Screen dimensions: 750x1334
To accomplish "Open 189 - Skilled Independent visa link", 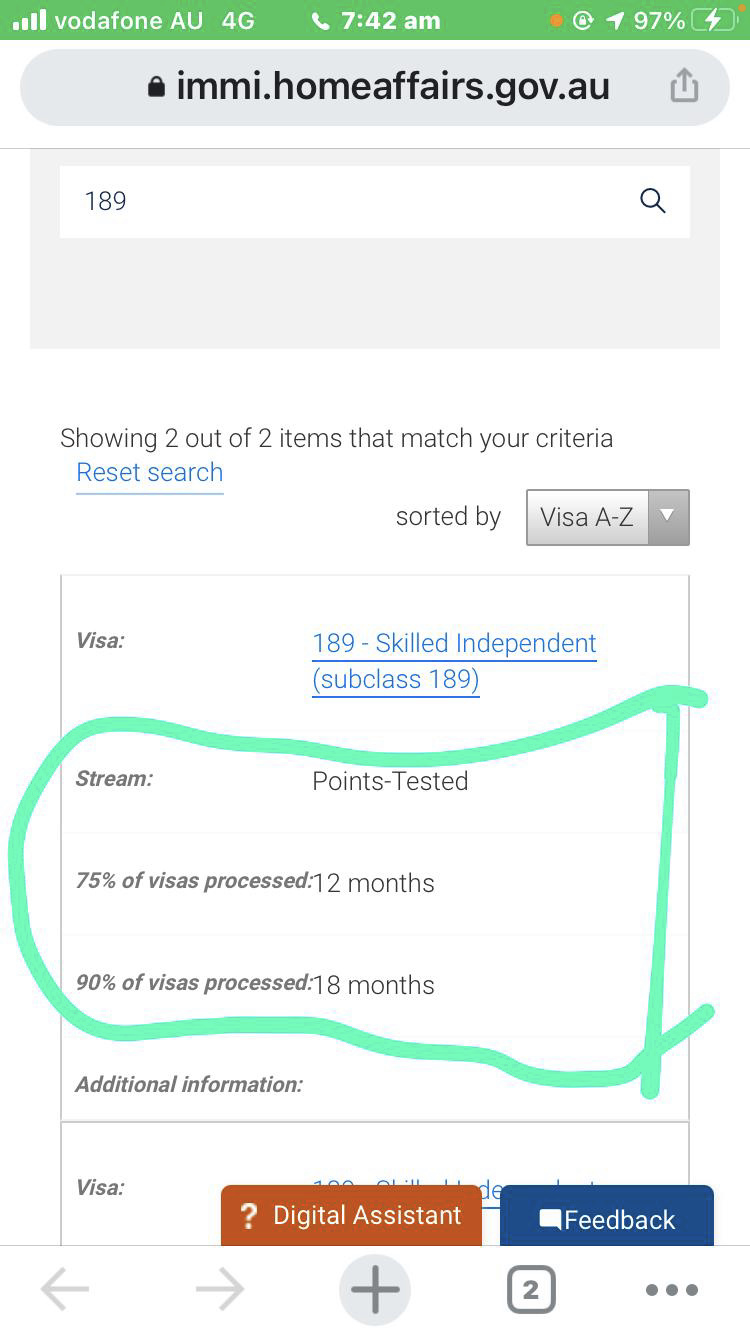I will click(455, 661).
